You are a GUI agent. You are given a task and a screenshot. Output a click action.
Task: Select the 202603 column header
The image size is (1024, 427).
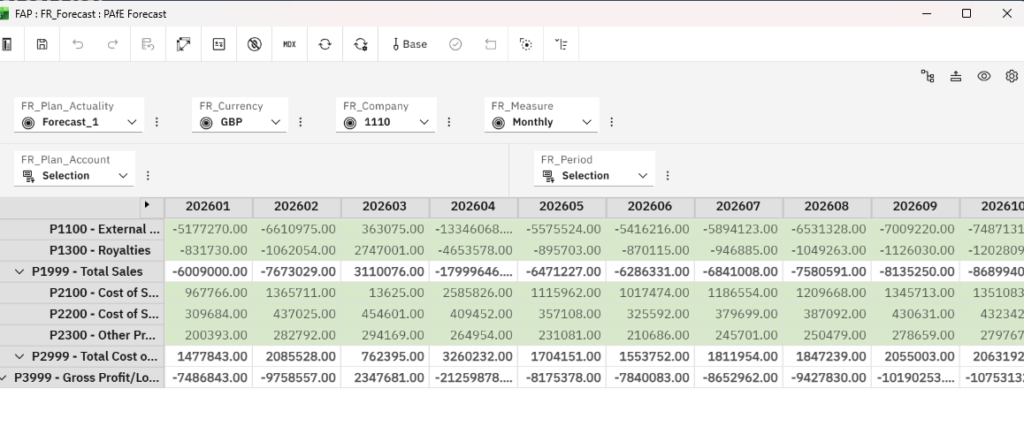[x=385, y=207]
